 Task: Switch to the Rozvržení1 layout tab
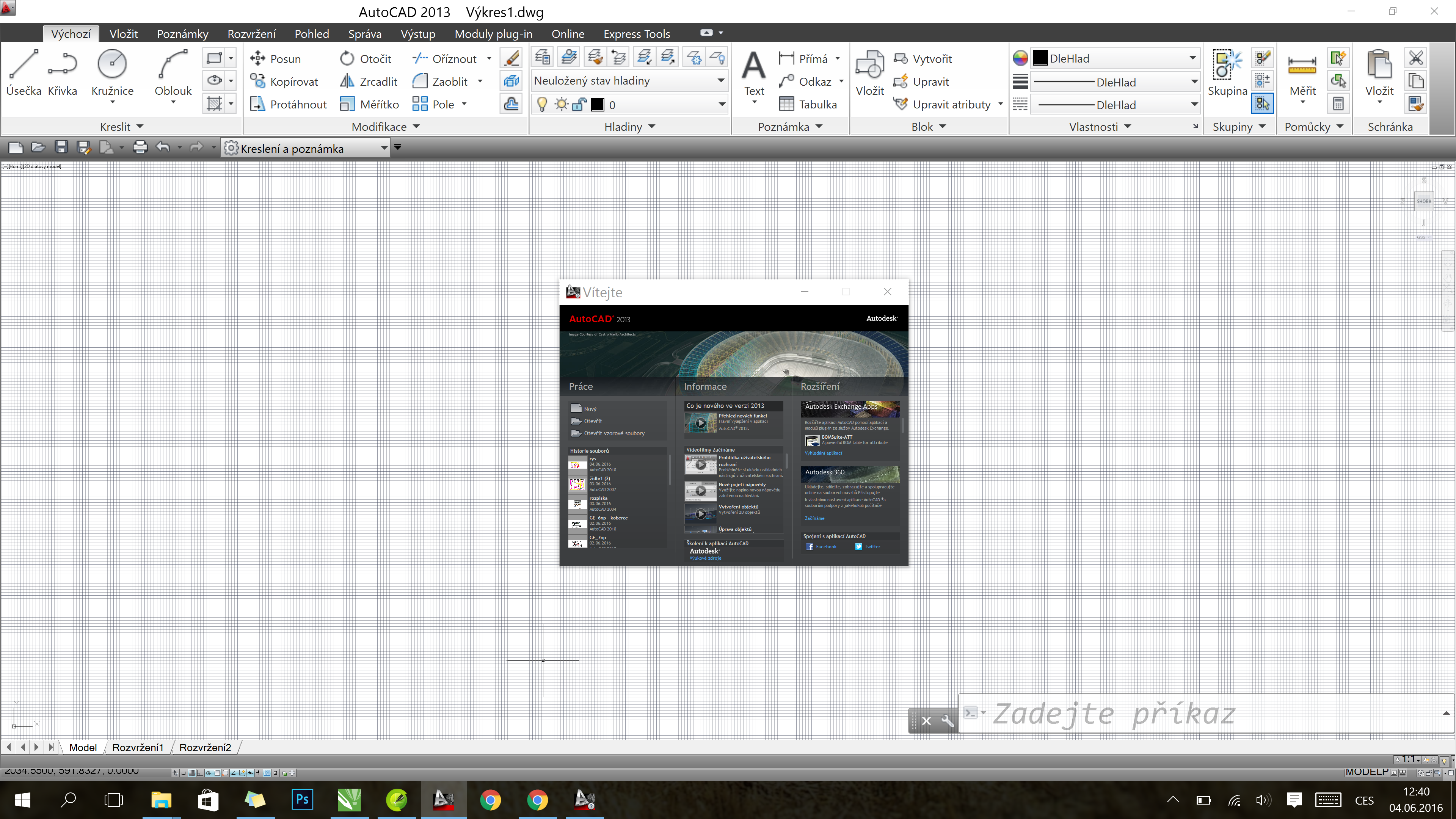tap(137, 747)
